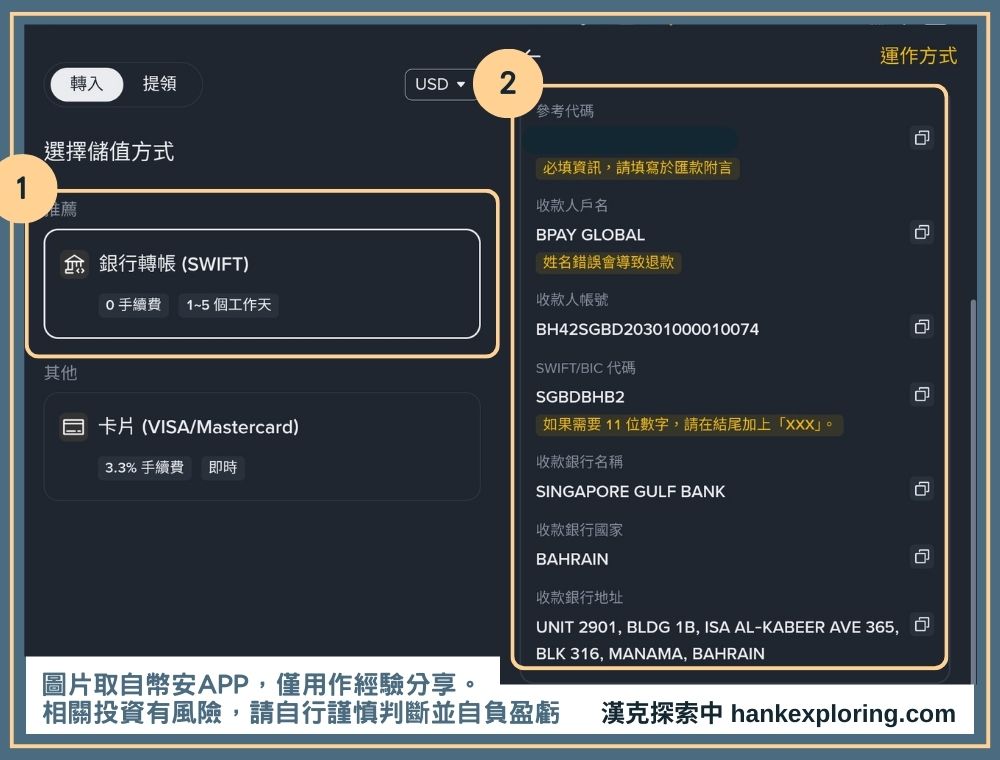
Task: Click the card icon on VISA/Mastercard option
Action: pyautogui.click(x=74, y=426)
